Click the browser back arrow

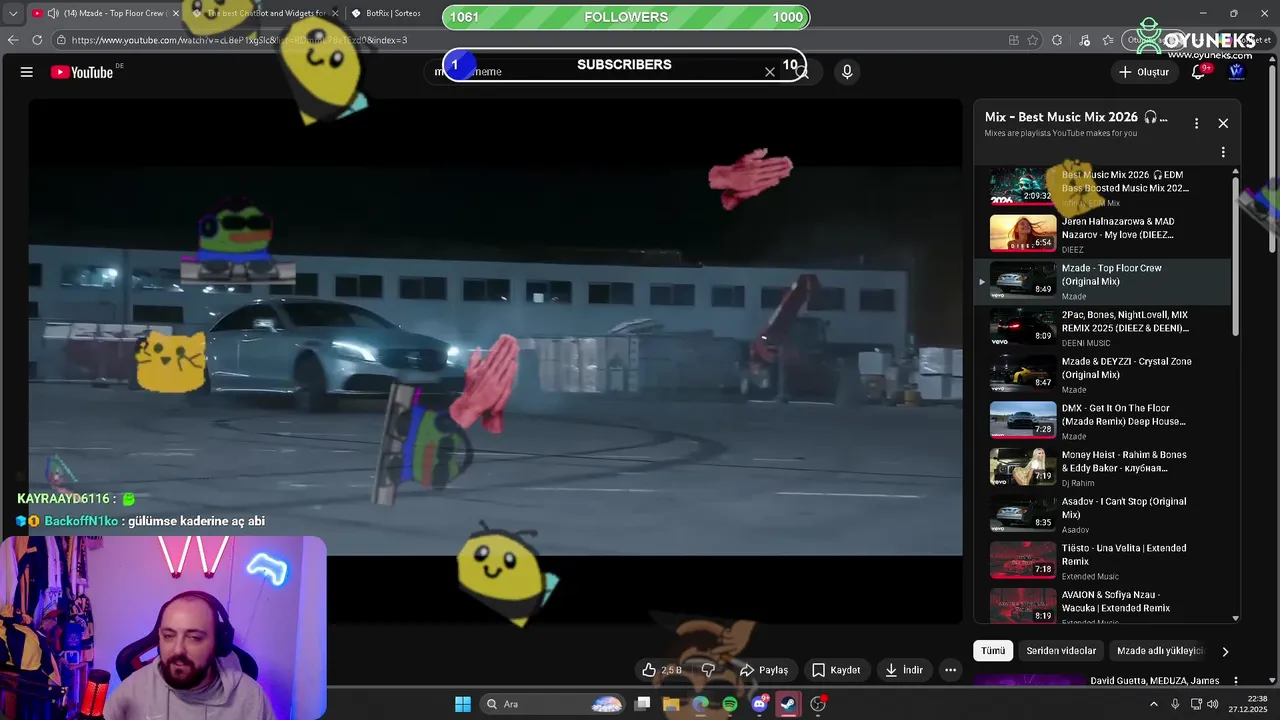(x=13, y=40)
